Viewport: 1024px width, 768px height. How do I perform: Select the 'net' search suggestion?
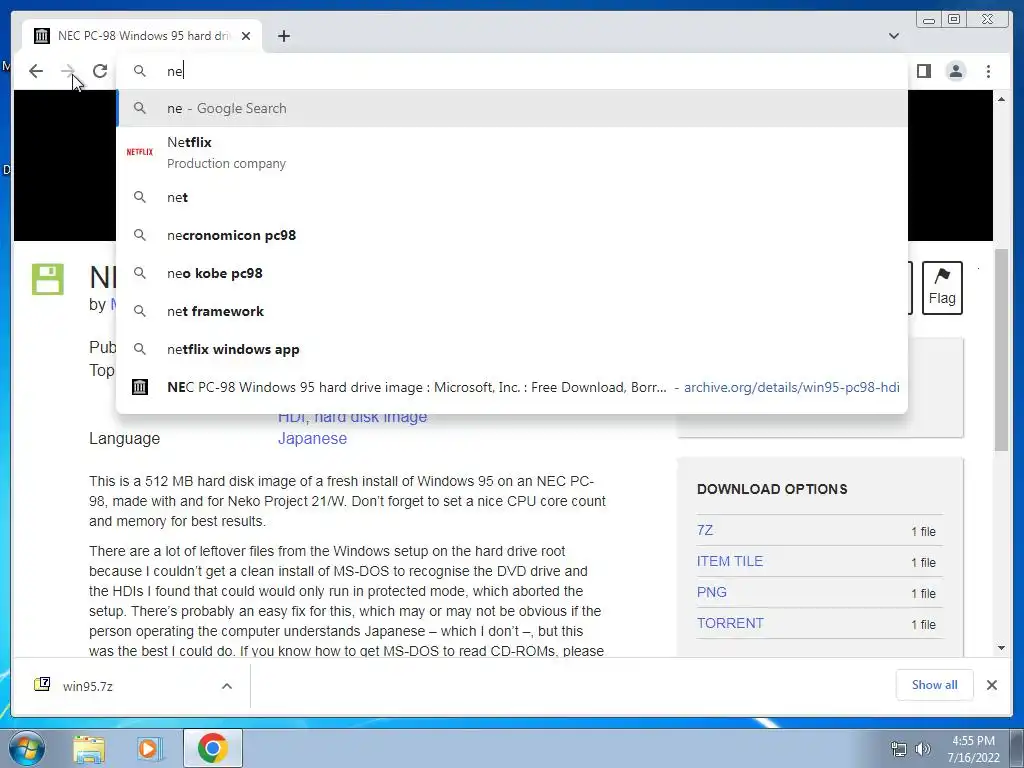pyautogui.click(x=511, y=197)
